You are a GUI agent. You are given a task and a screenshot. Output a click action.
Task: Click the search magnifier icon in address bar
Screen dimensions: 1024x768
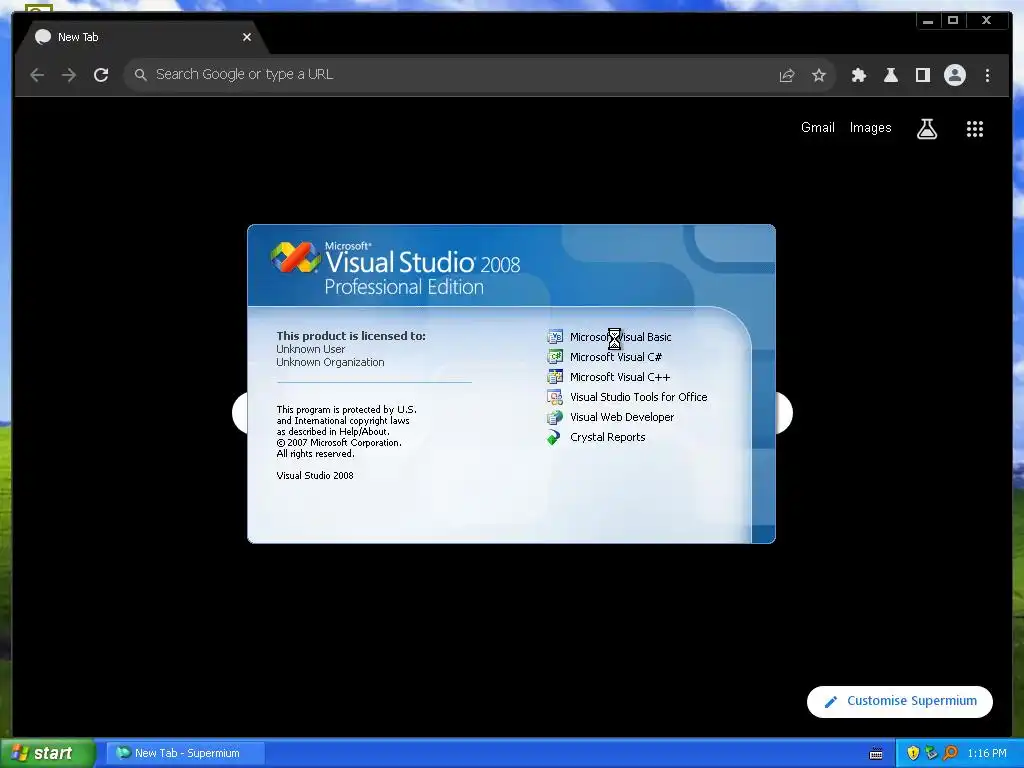tap(140, 75)
